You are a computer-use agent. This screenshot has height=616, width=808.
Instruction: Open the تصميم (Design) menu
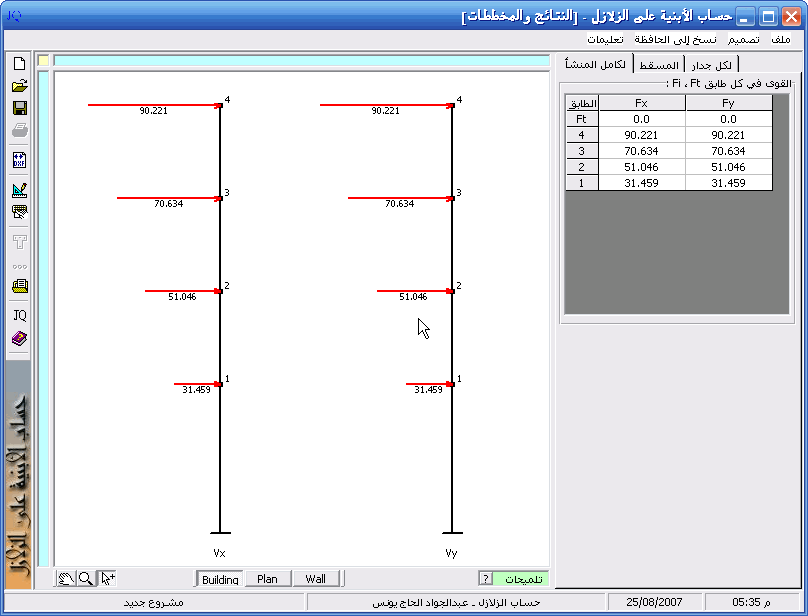(x=743, y=39)
